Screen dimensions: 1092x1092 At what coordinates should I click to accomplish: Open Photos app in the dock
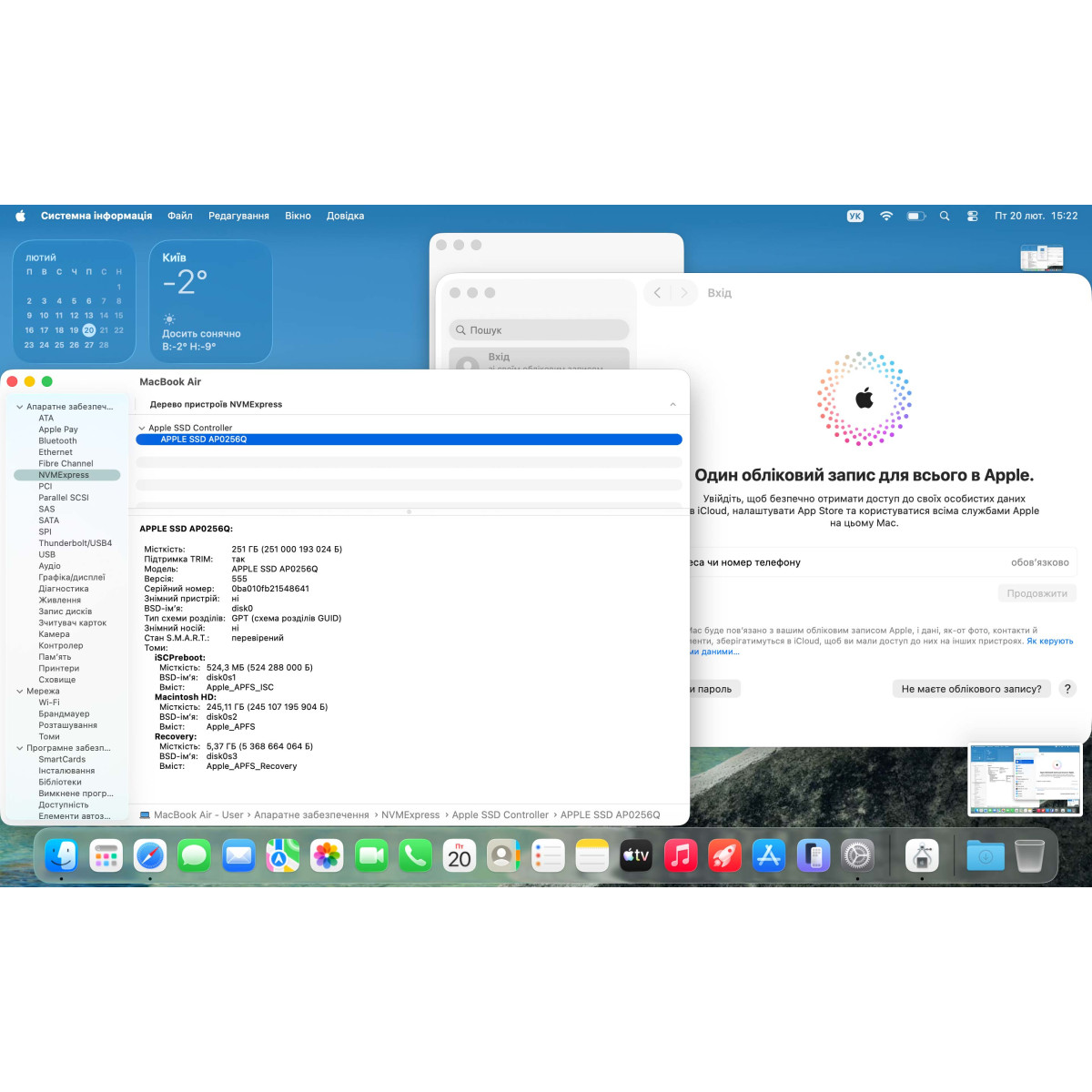(327, 855)
